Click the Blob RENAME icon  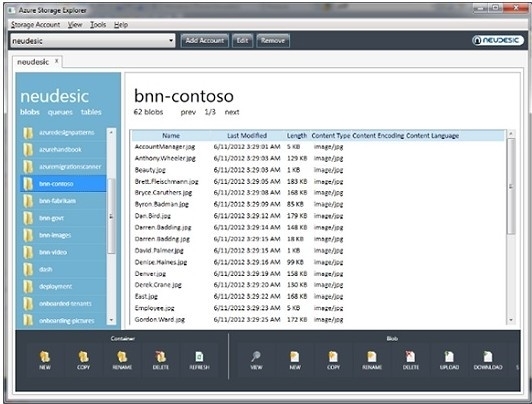[x=372, y=357]
